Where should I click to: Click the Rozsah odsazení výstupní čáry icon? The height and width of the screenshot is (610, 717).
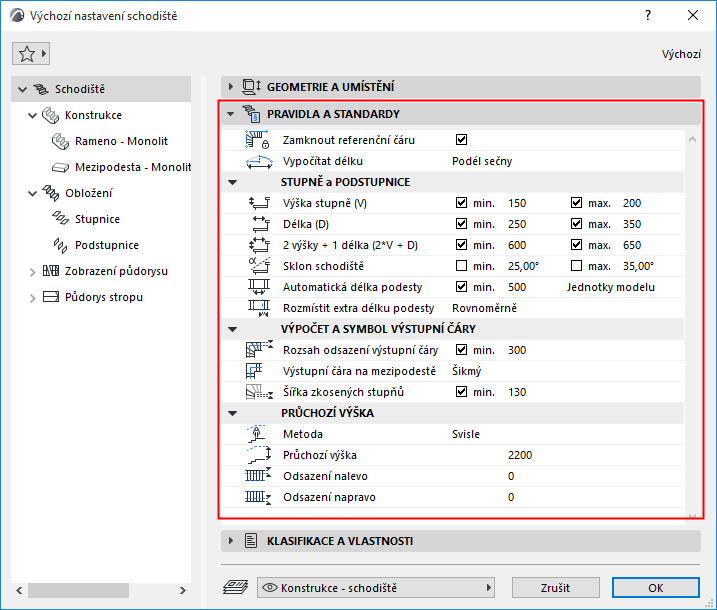[x=259, y=350]
